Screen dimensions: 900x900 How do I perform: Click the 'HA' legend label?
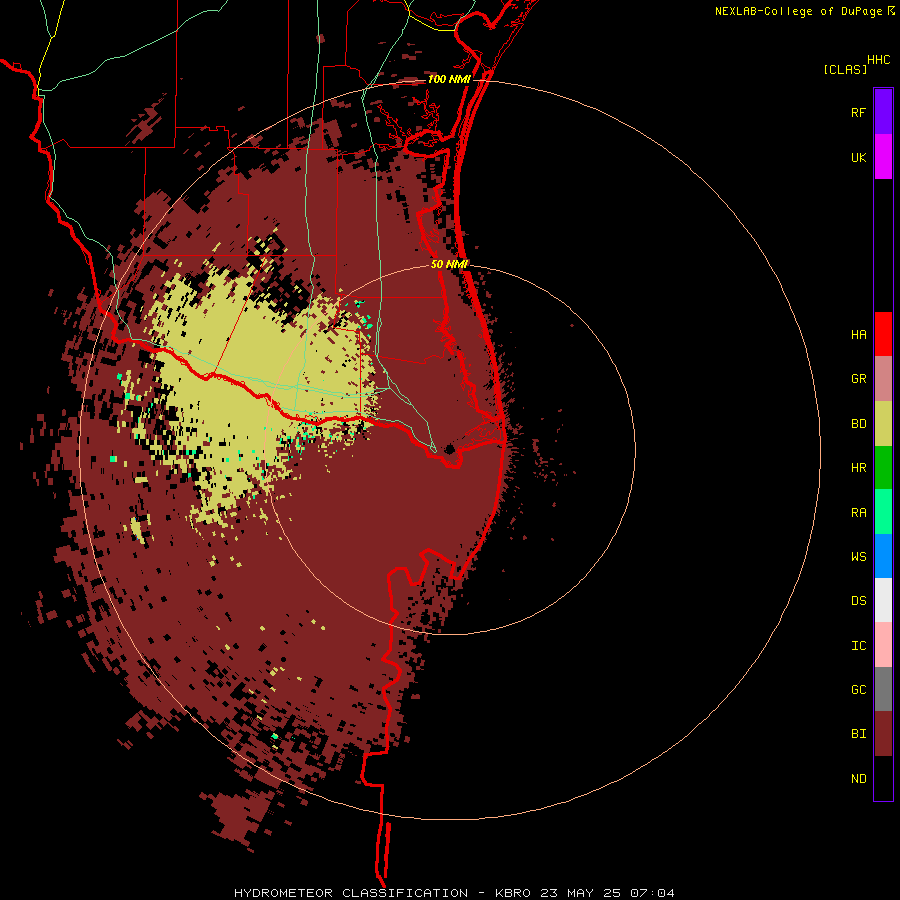858,335
